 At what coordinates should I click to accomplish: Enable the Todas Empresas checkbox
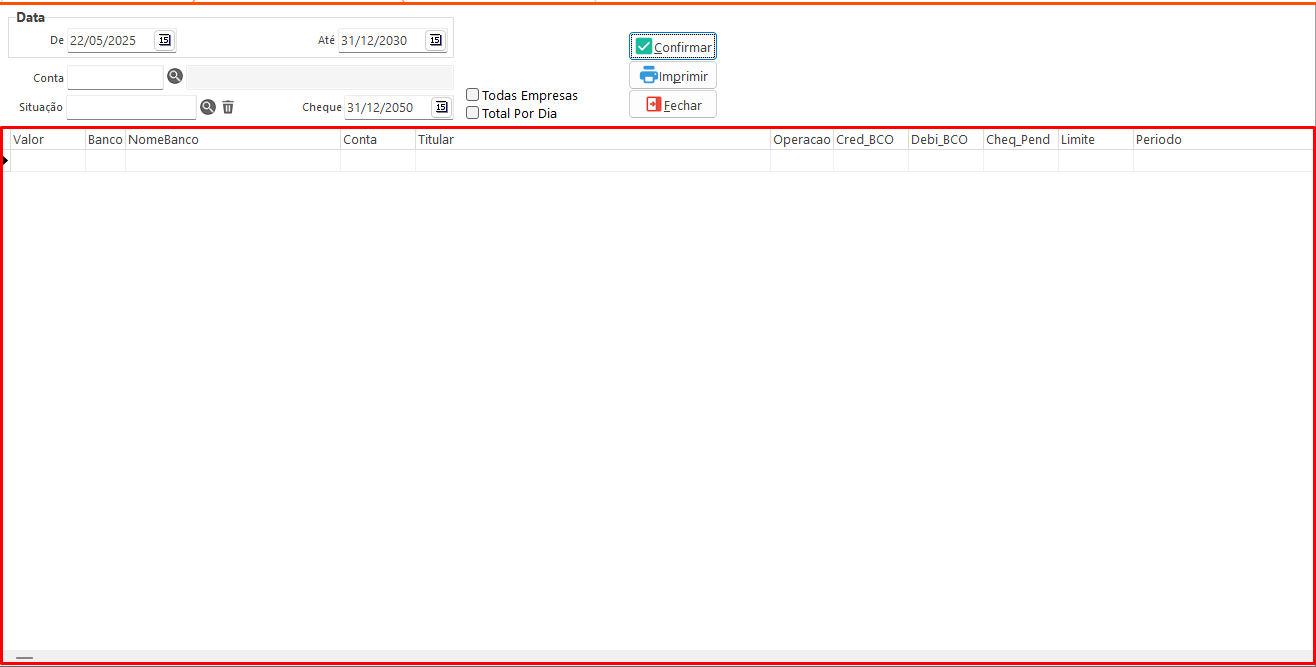pyautogui.click(x=473, y=95)
